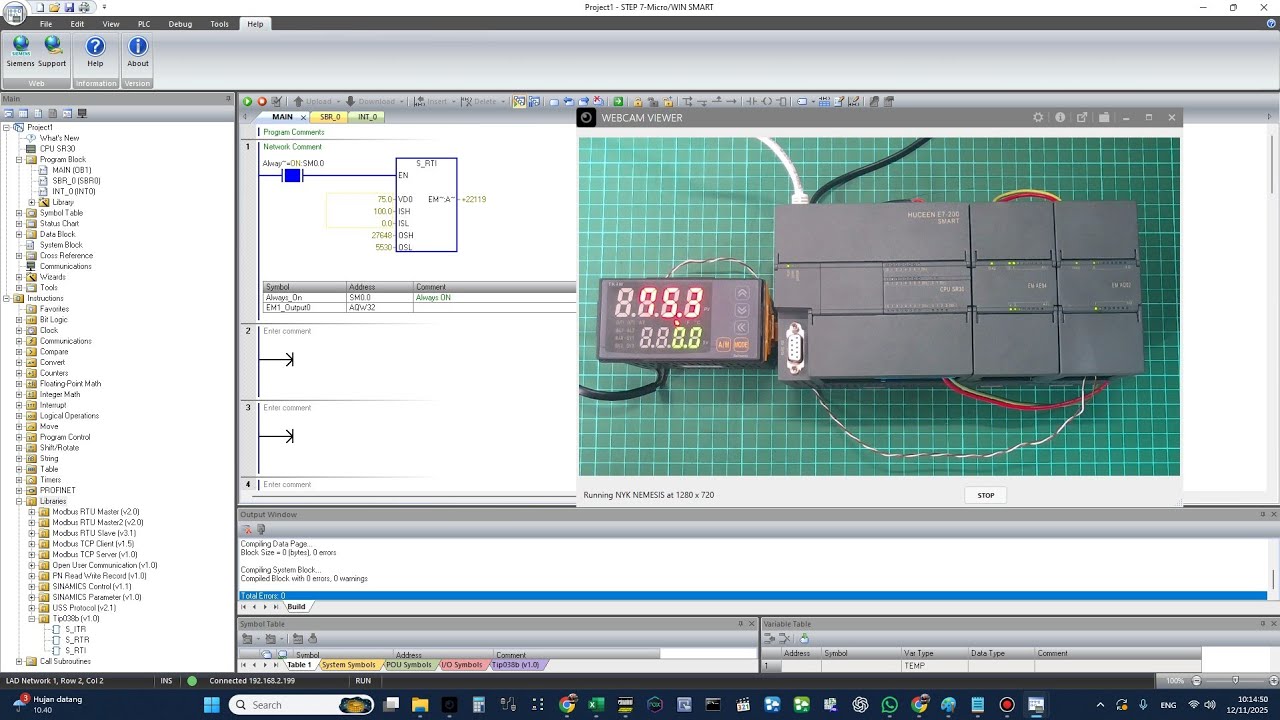Open the Edit ribbon tab
Viewport: 1280px width, 720px height.
(77, 24)
